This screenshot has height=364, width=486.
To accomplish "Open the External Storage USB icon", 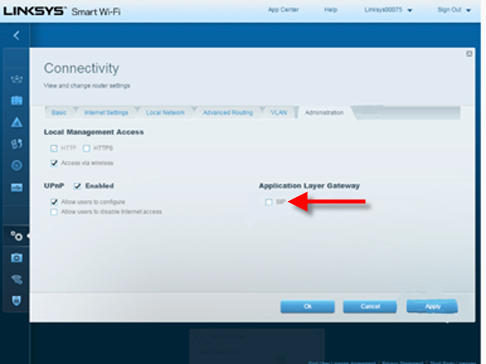I will (x=17, y=187).
